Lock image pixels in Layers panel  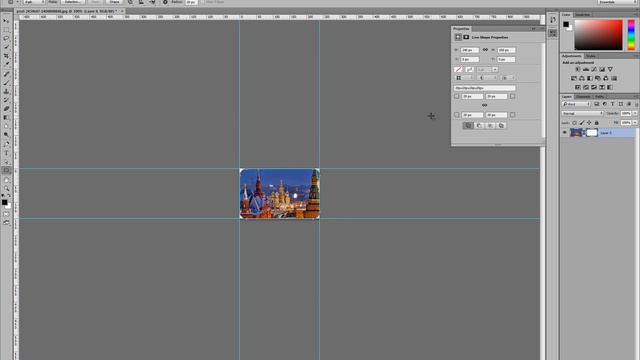[x=582, y=123]
